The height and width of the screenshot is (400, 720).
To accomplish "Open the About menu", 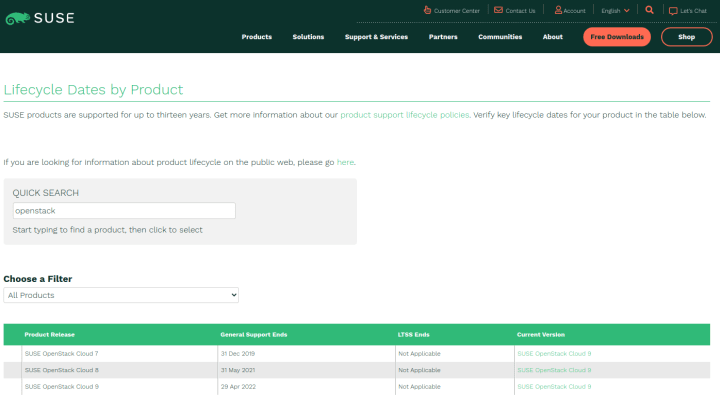I will point(552,37).
